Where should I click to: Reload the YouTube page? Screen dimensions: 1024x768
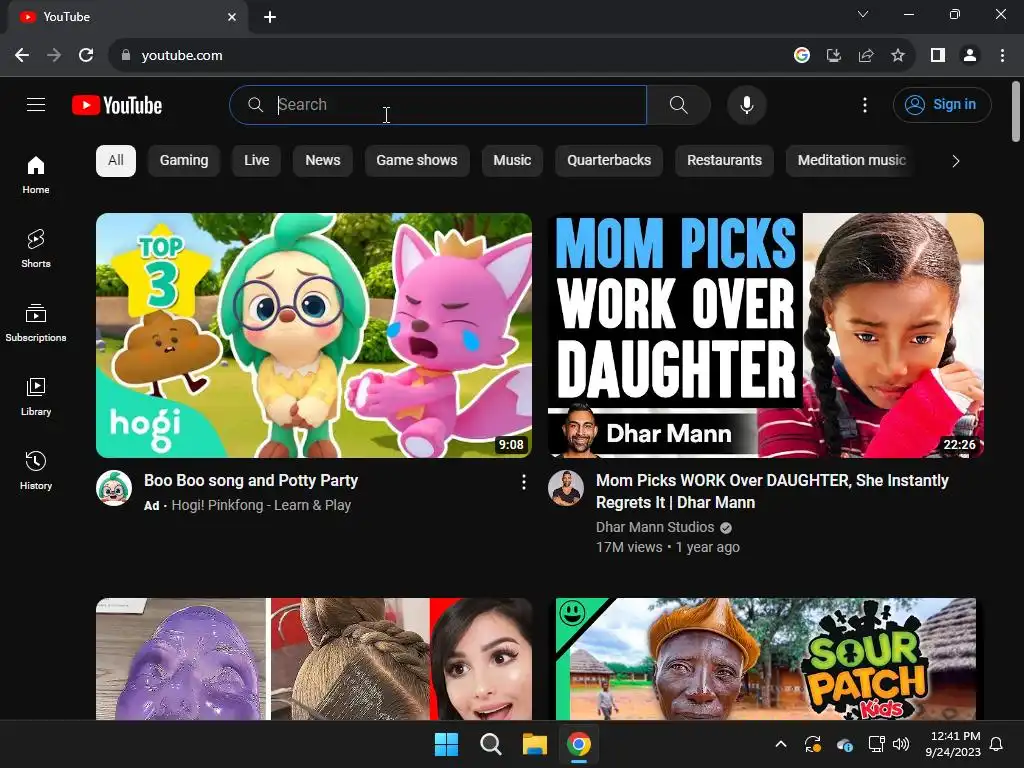point(86,56)
